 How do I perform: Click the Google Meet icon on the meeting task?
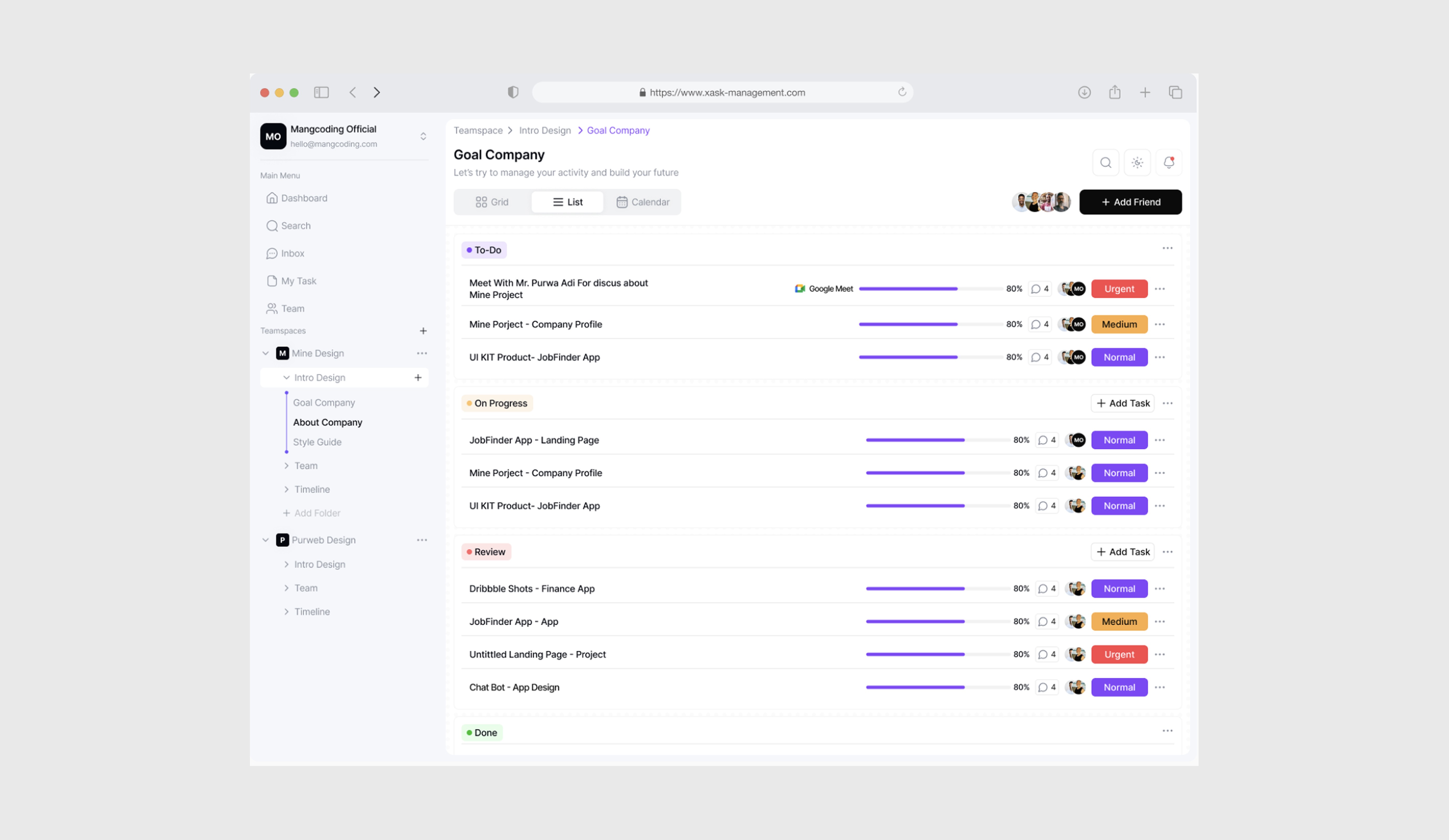coord(800,289)
